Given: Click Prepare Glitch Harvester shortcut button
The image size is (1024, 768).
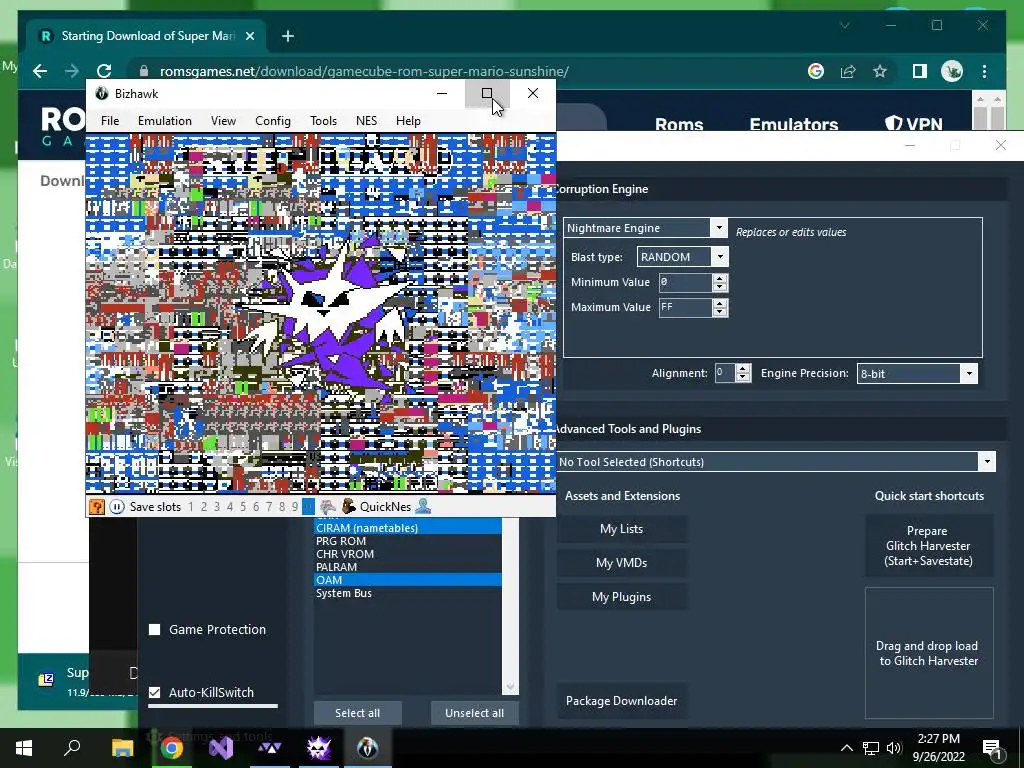Looking at the screenshot, I should (x=929, y=546).
